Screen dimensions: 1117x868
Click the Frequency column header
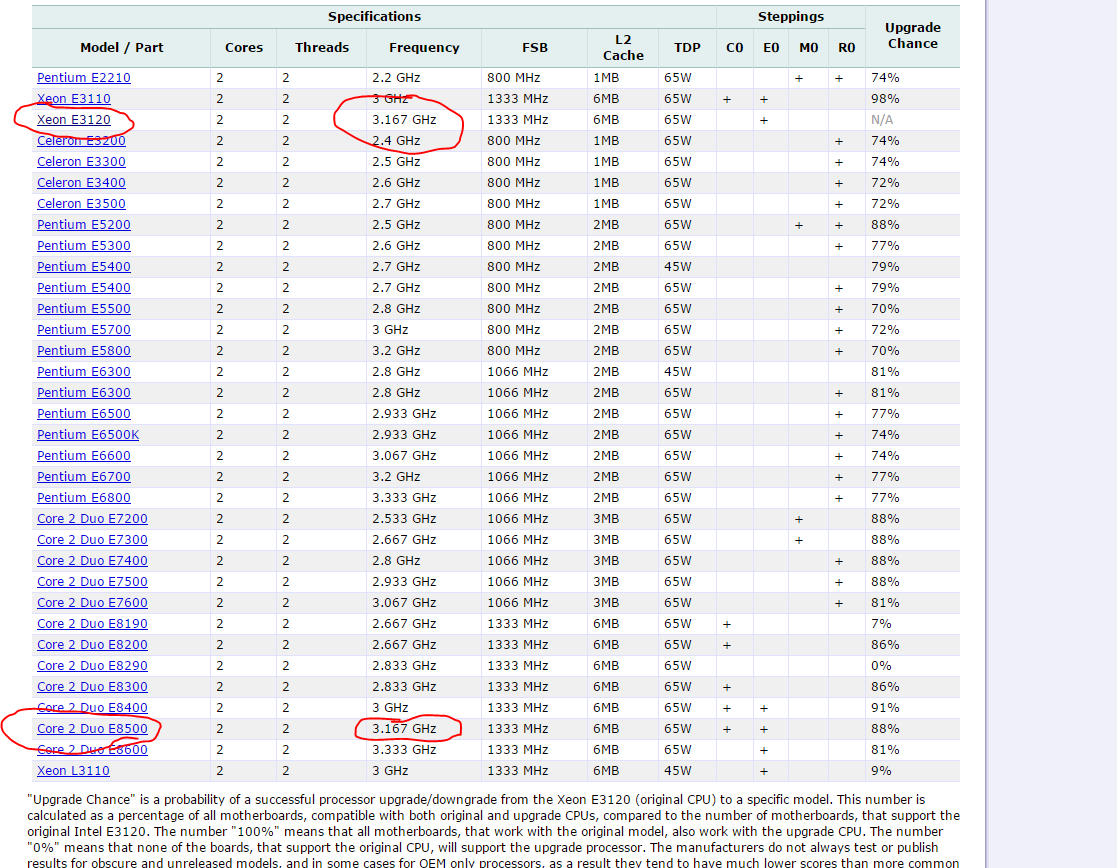tap(424, 48)
